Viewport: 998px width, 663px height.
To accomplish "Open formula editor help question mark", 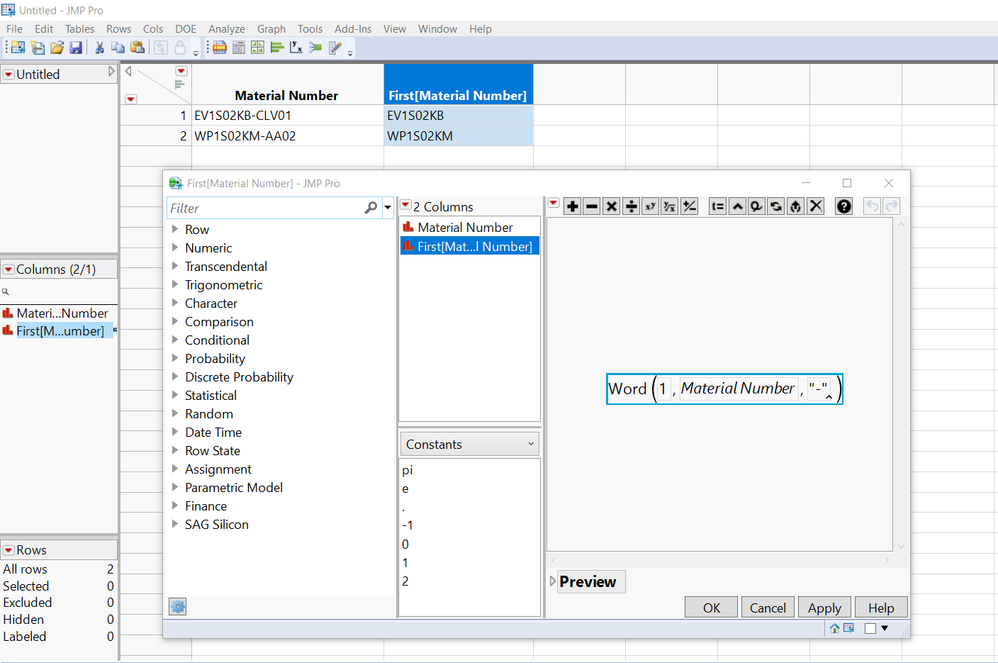I will (x=844, y=206).
